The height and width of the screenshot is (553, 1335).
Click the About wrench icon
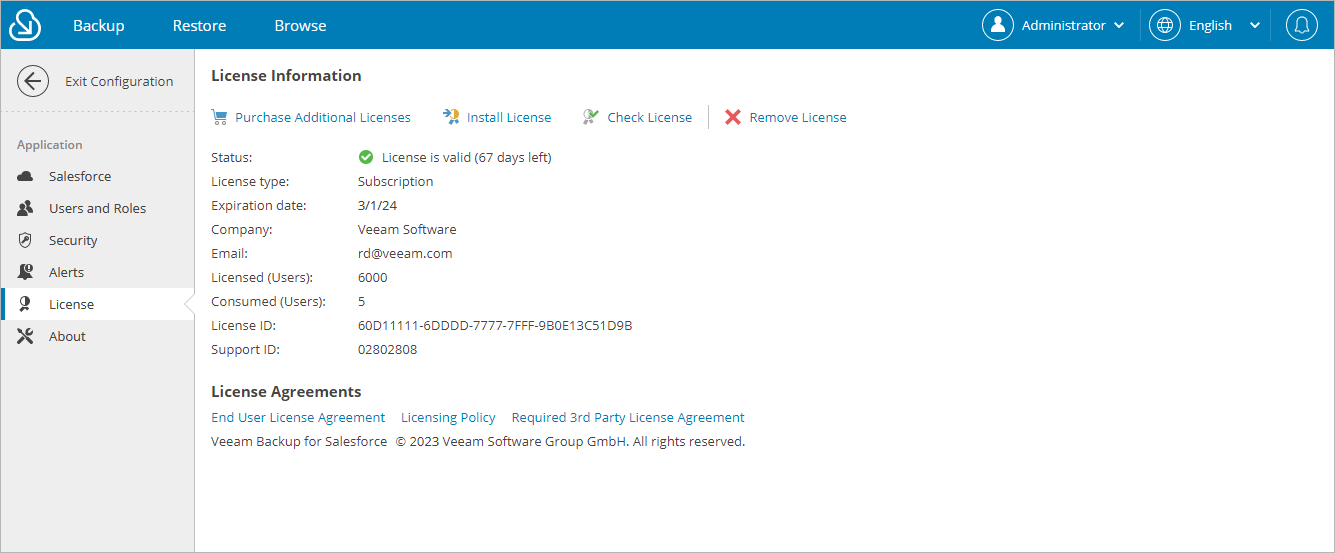(x=26, y=336)
